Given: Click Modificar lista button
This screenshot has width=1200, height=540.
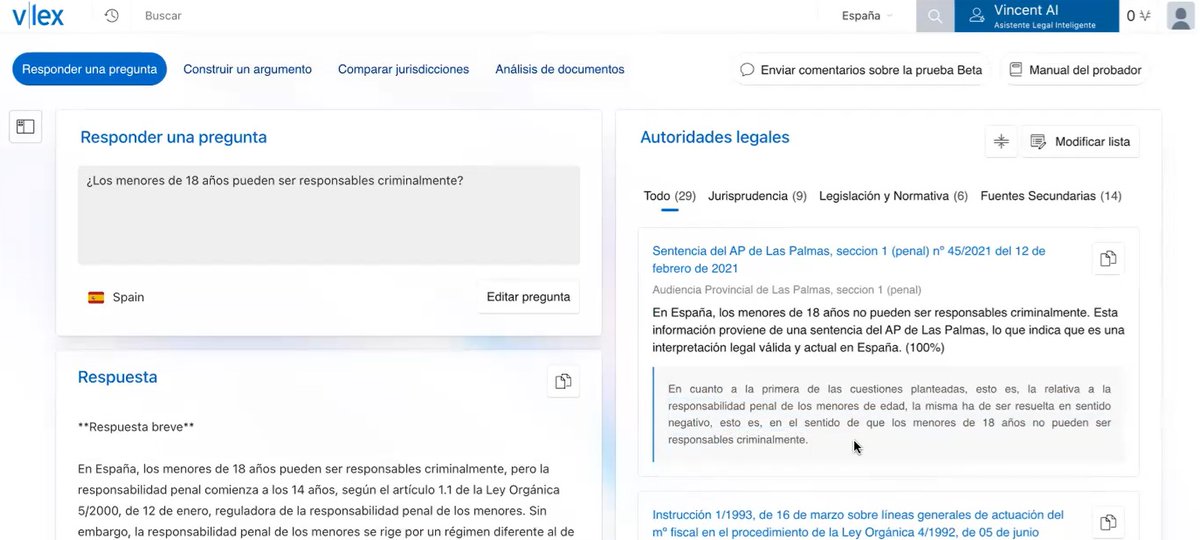Looking at the screenshot, I should tap(1079, 142).
